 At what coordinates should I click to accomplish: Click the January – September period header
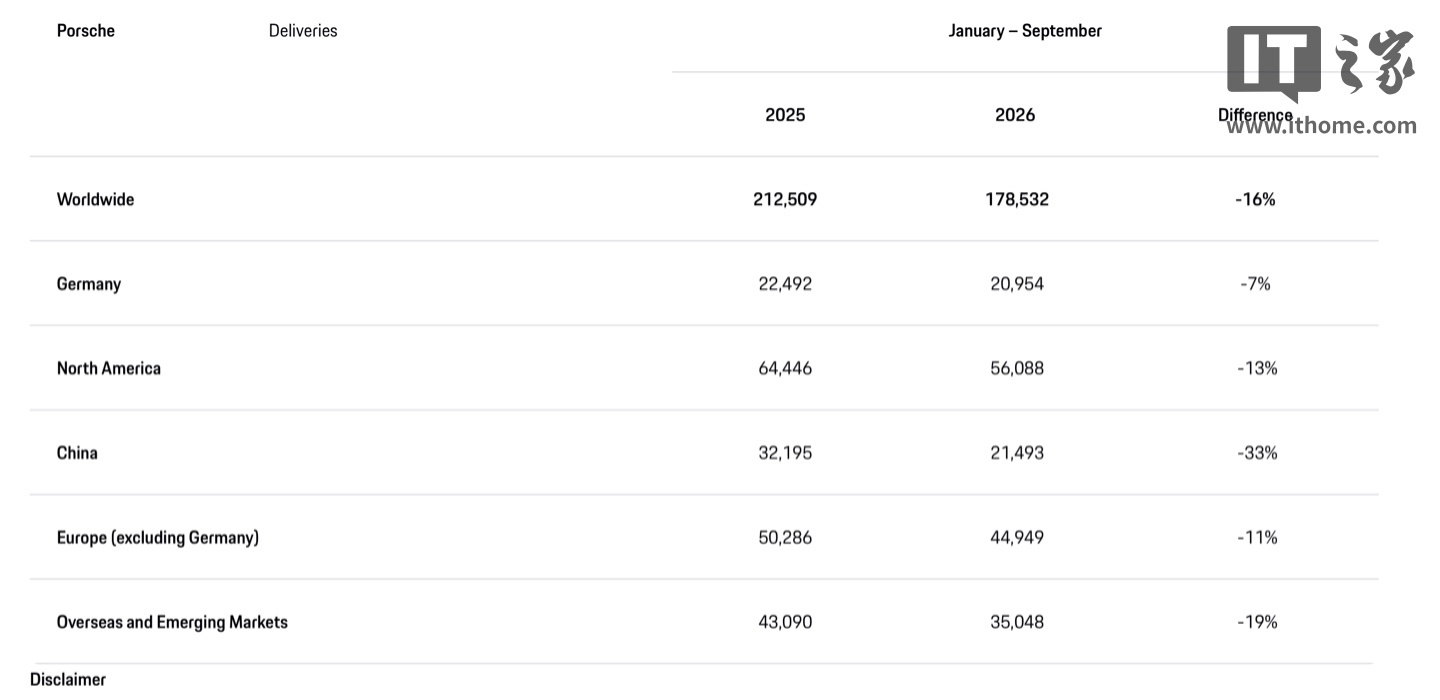[1025, 31]
